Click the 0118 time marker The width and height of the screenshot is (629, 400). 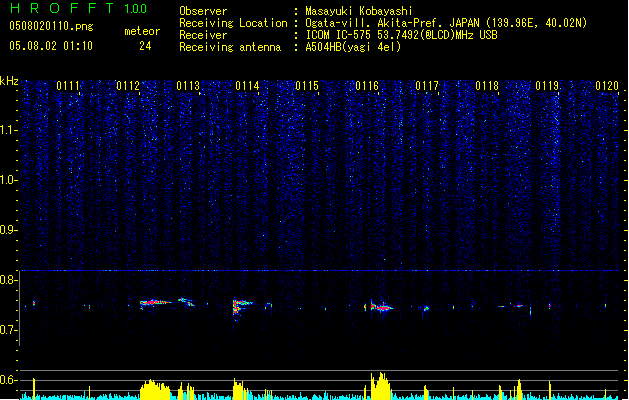click(487, 86)
